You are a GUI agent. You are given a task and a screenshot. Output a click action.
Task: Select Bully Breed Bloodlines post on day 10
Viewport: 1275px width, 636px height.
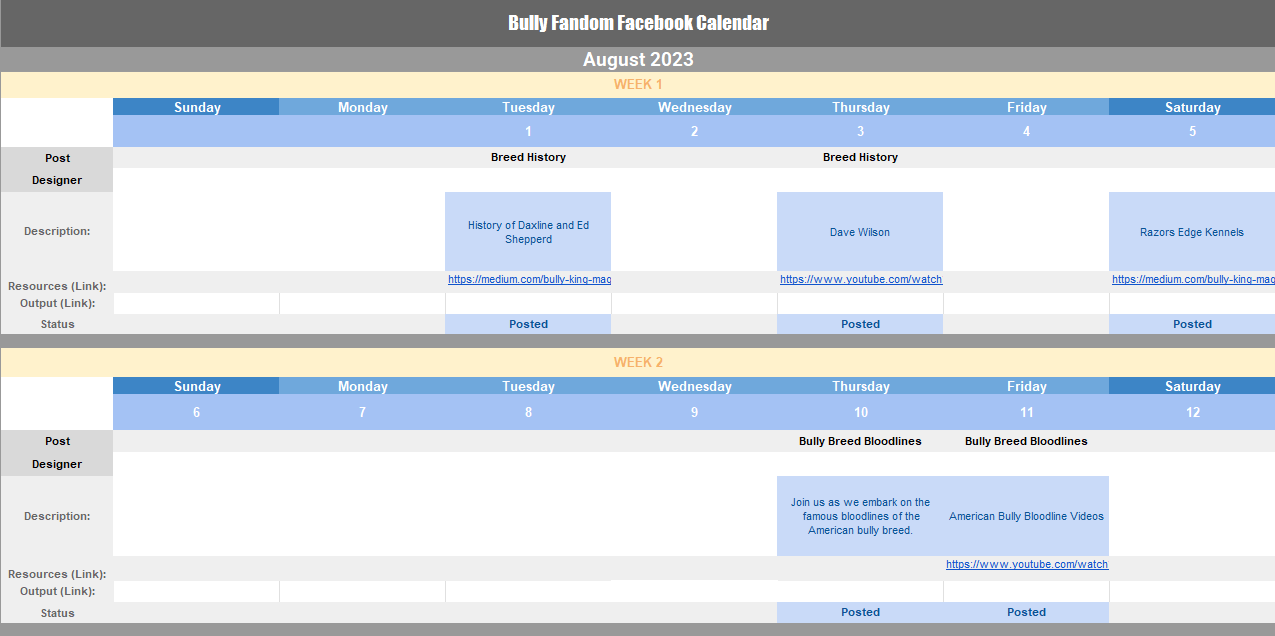tap(860, 441)
